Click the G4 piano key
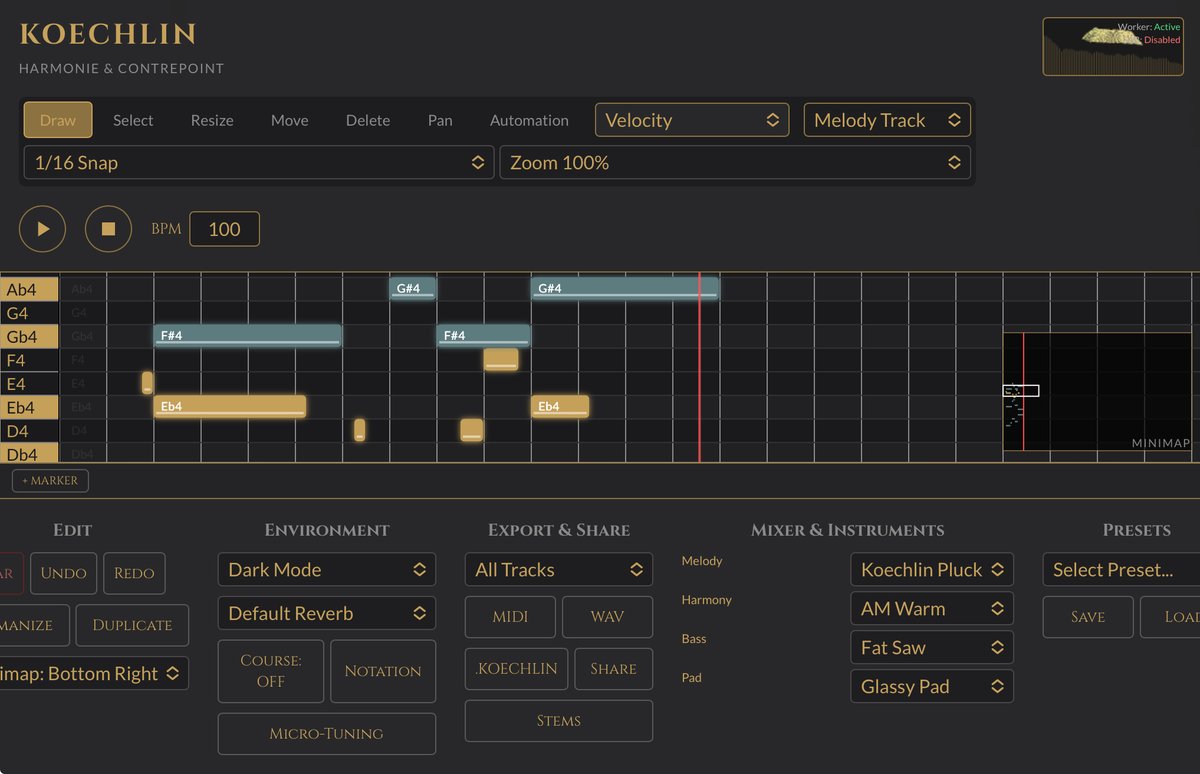This screenshot has height=774, width=1200. [30, 313]
